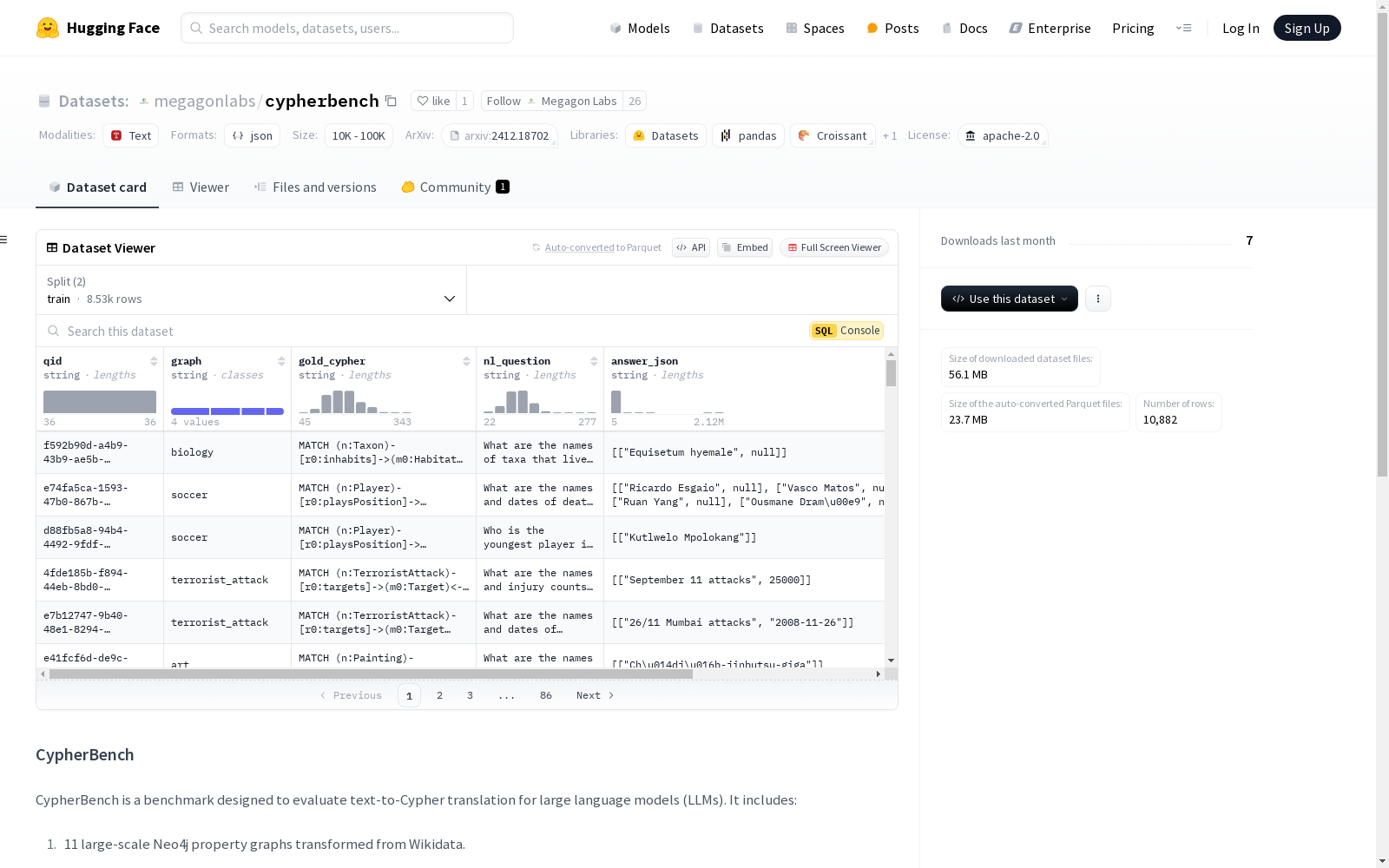This screenshot has height=868, width=1389.
Task: Switch to the Viewer tab
Action: 201,187
